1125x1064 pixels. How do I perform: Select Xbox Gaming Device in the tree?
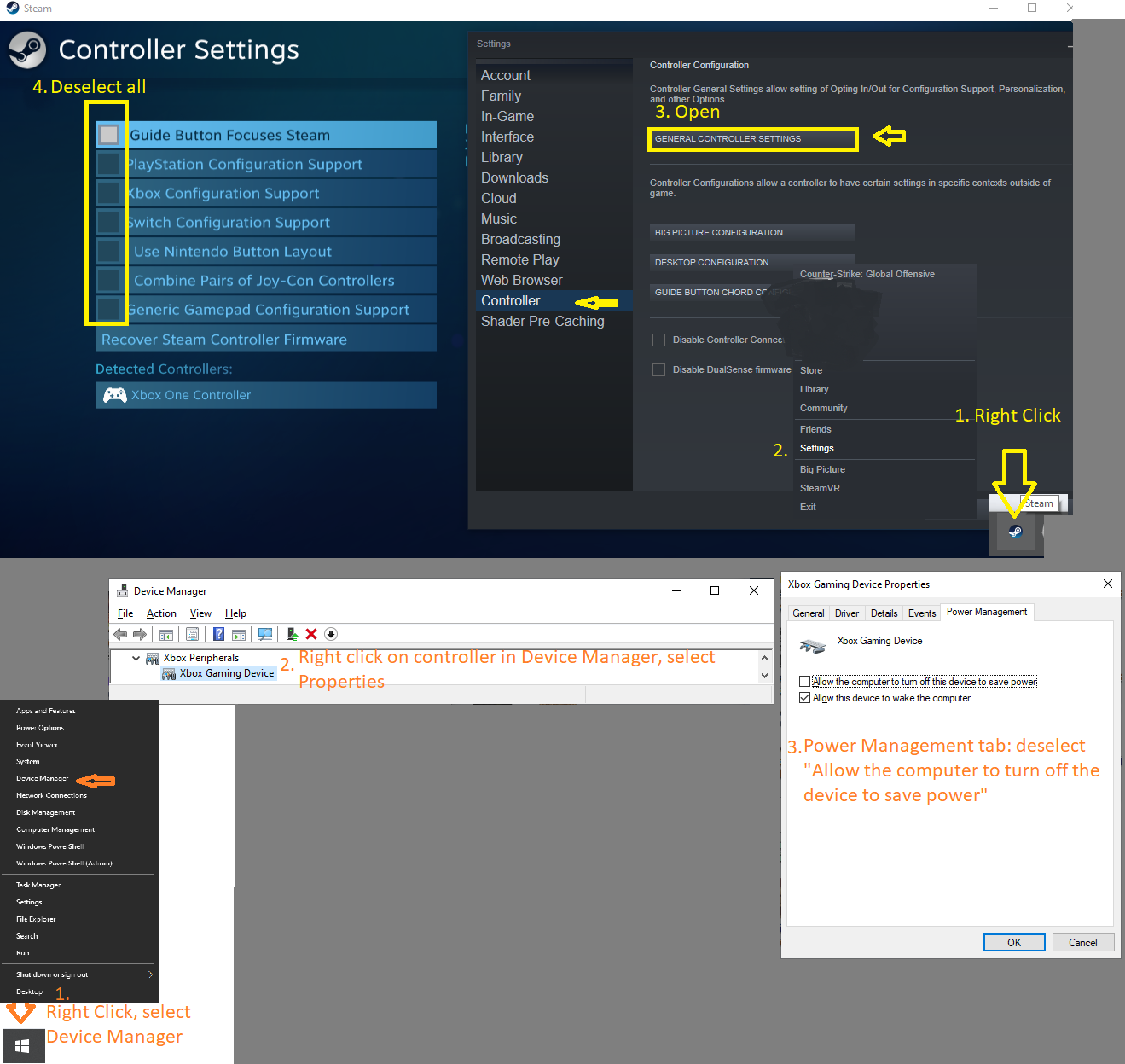click(x=226, y=673)
